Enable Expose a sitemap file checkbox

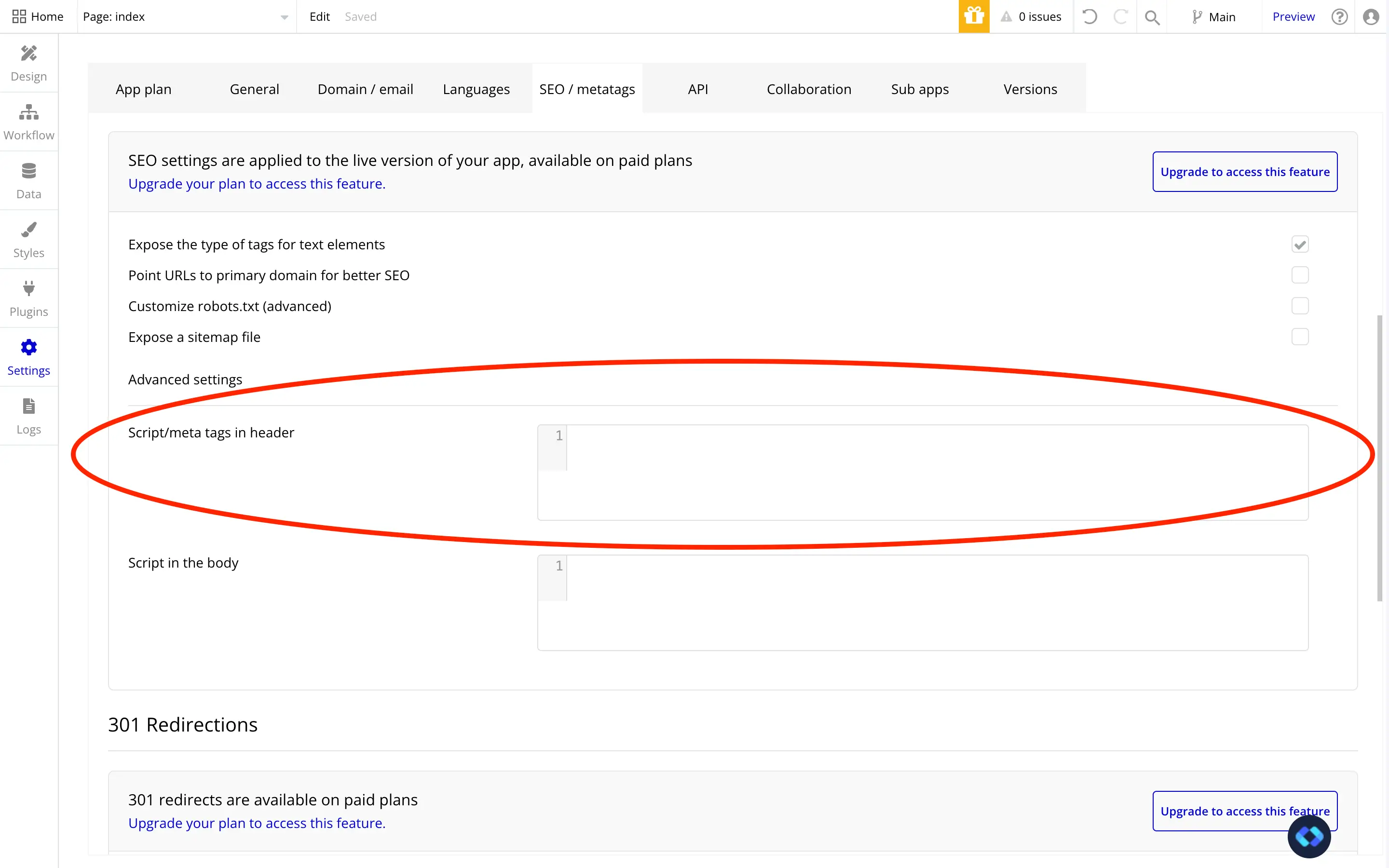tap(1299, 337)
